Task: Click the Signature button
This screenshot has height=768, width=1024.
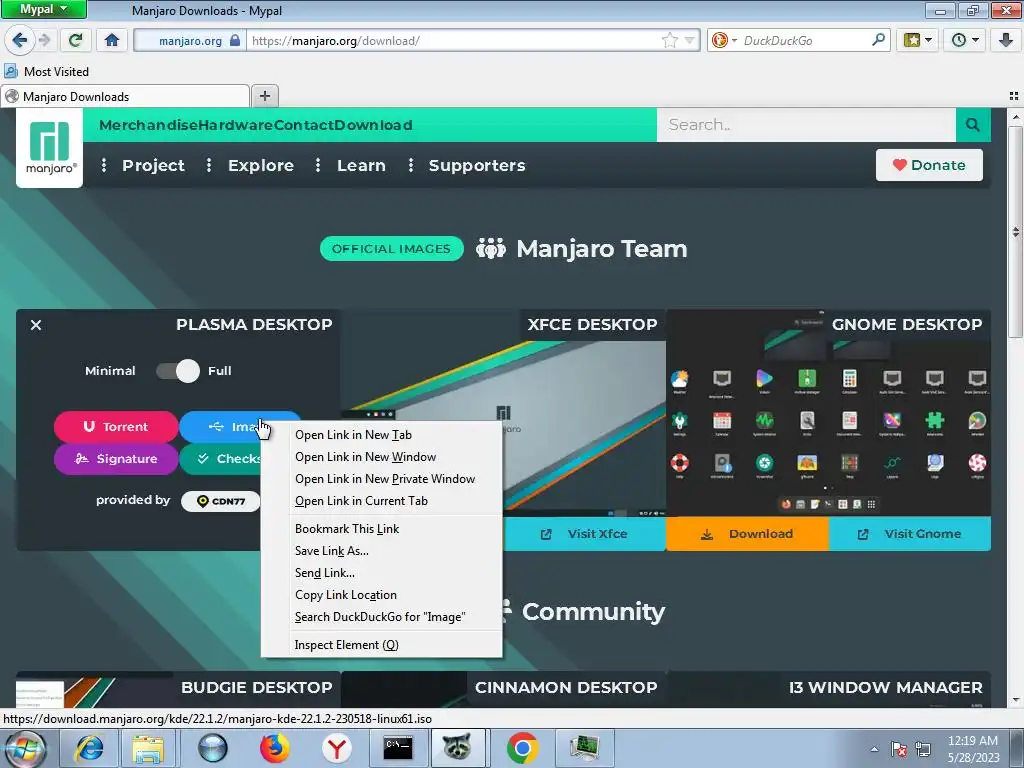Action: [116, 459]
